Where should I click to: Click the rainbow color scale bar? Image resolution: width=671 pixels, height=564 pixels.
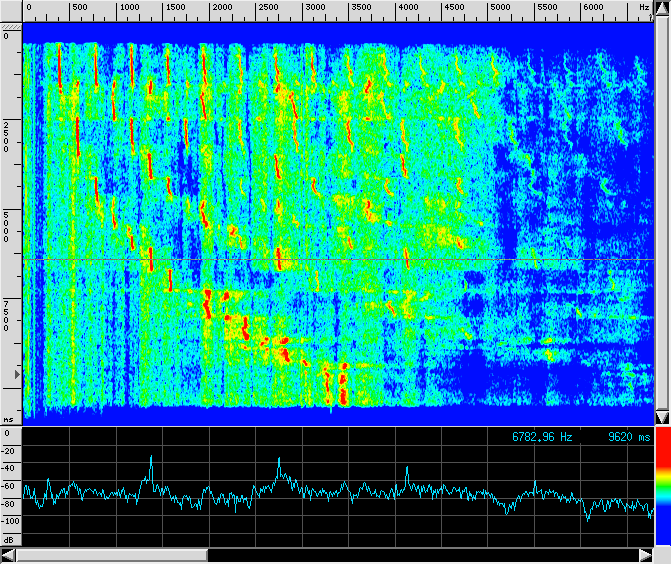(662, 487)
